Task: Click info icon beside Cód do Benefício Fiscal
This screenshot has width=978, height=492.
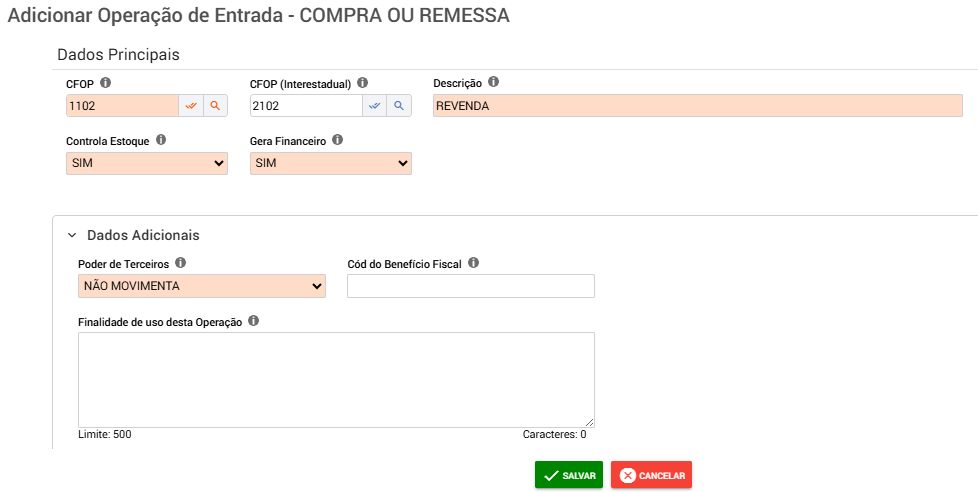Action: click(473, 263)
